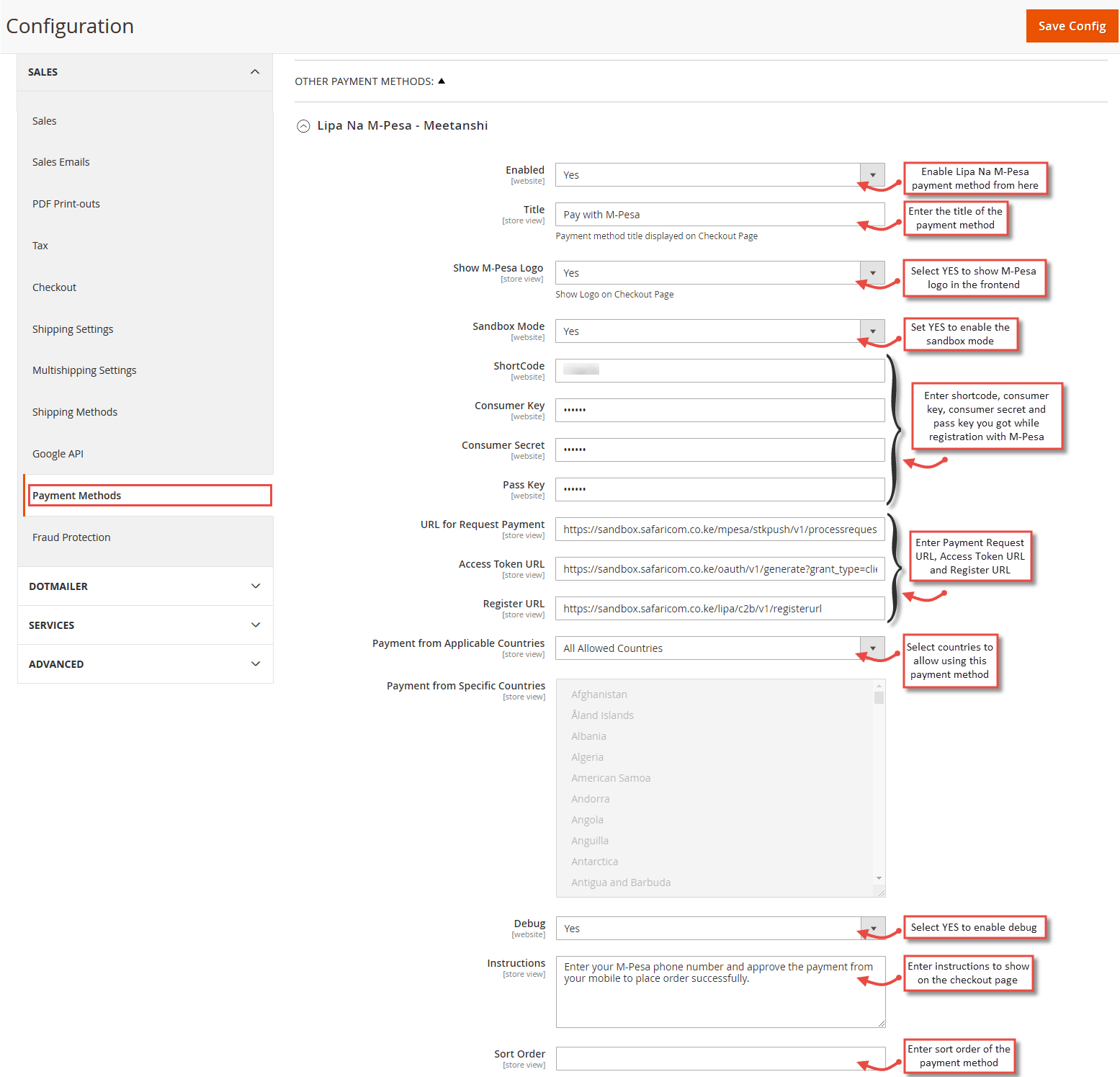Open the Show M-Pesa Logo dropdown
The height and width of the screenshot is (1077, 1120).
pyautogui.click(x=720, y=273)
